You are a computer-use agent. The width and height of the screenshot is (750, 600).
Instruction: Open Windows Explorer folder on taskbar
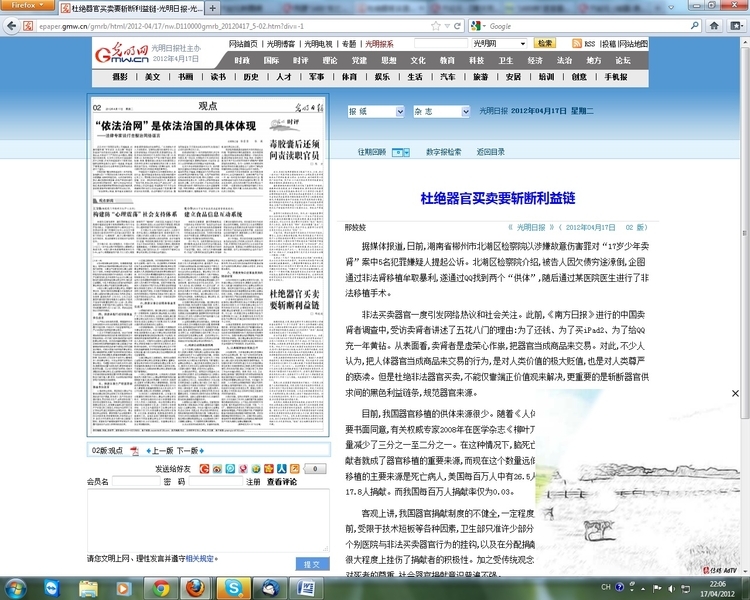click(x=88, y=586)
